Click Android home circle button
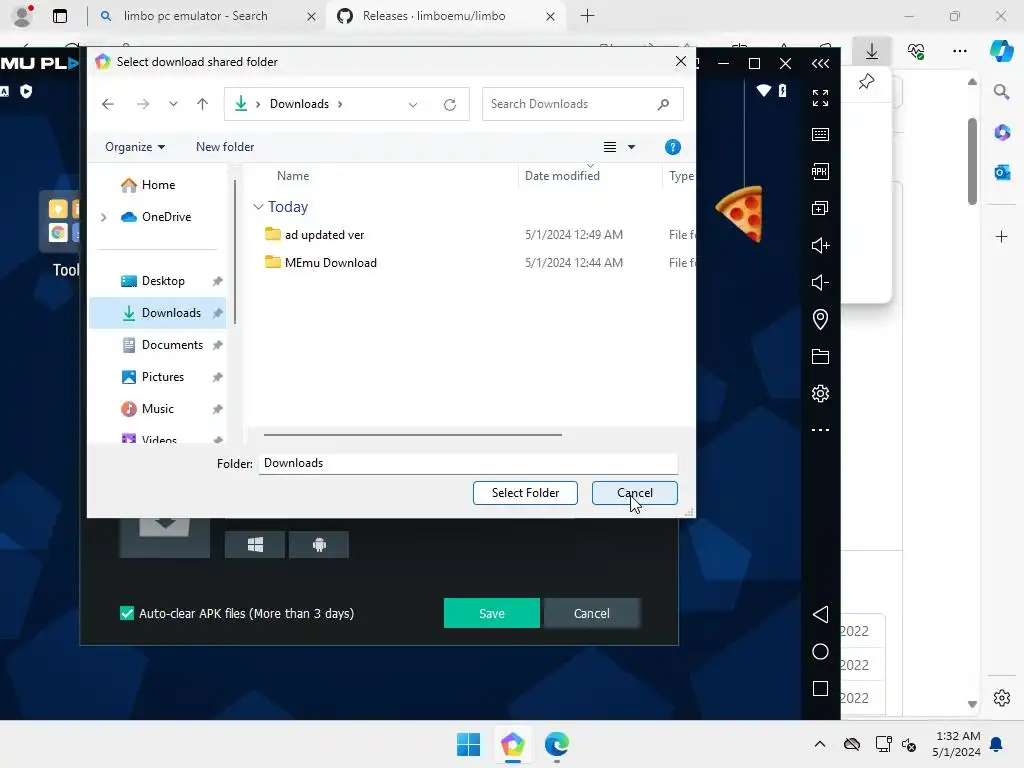Viewport: 1024px width, 768px height. pos(820,652)
